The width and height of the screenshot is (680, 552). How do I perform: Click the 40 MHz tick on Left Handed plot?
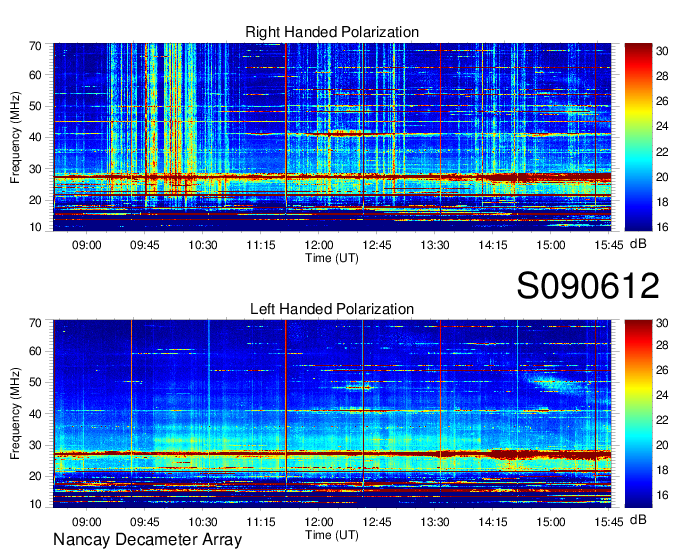(35, 414)
